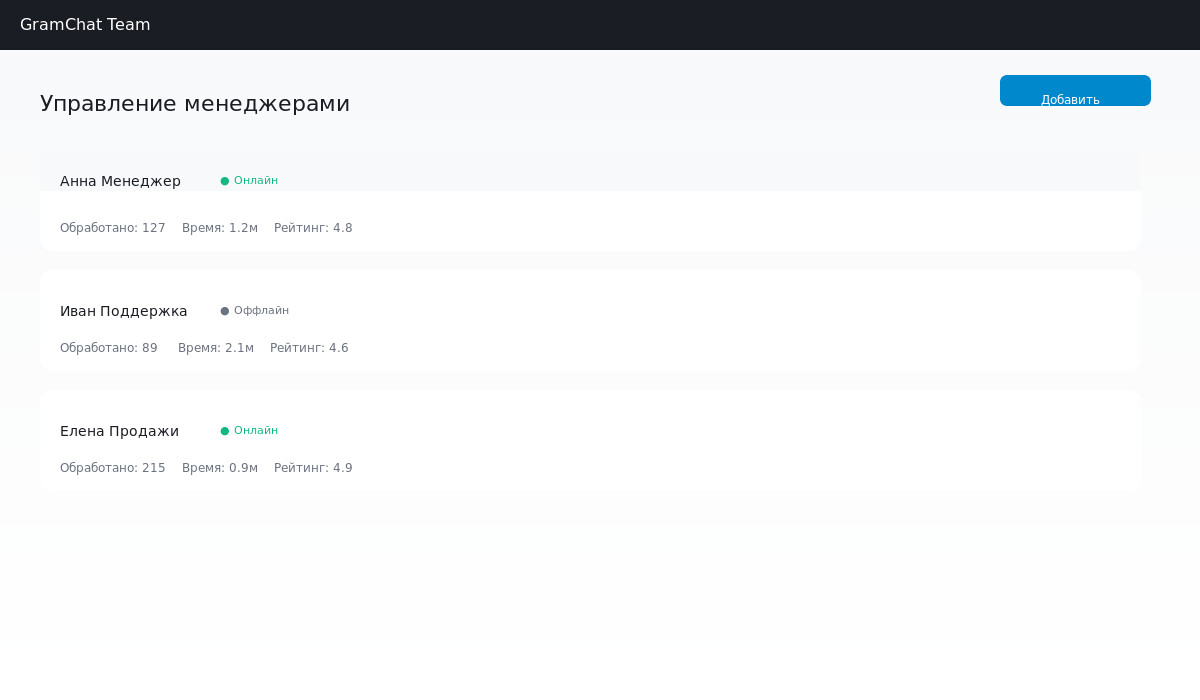Click the grey offline dot for Иван Поддержка
The height and width of the screenshot is (700, 1200).
[x=225, y=311]
